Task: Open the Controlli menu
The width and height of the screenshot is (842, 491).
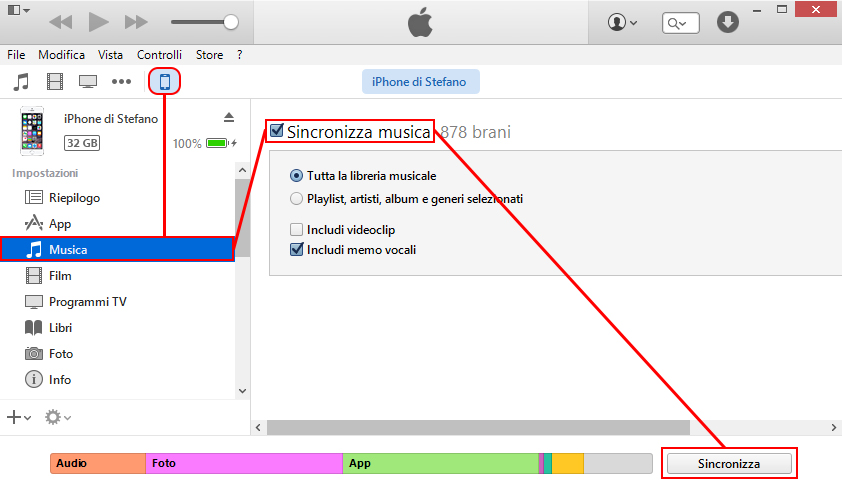Action: 159,55
